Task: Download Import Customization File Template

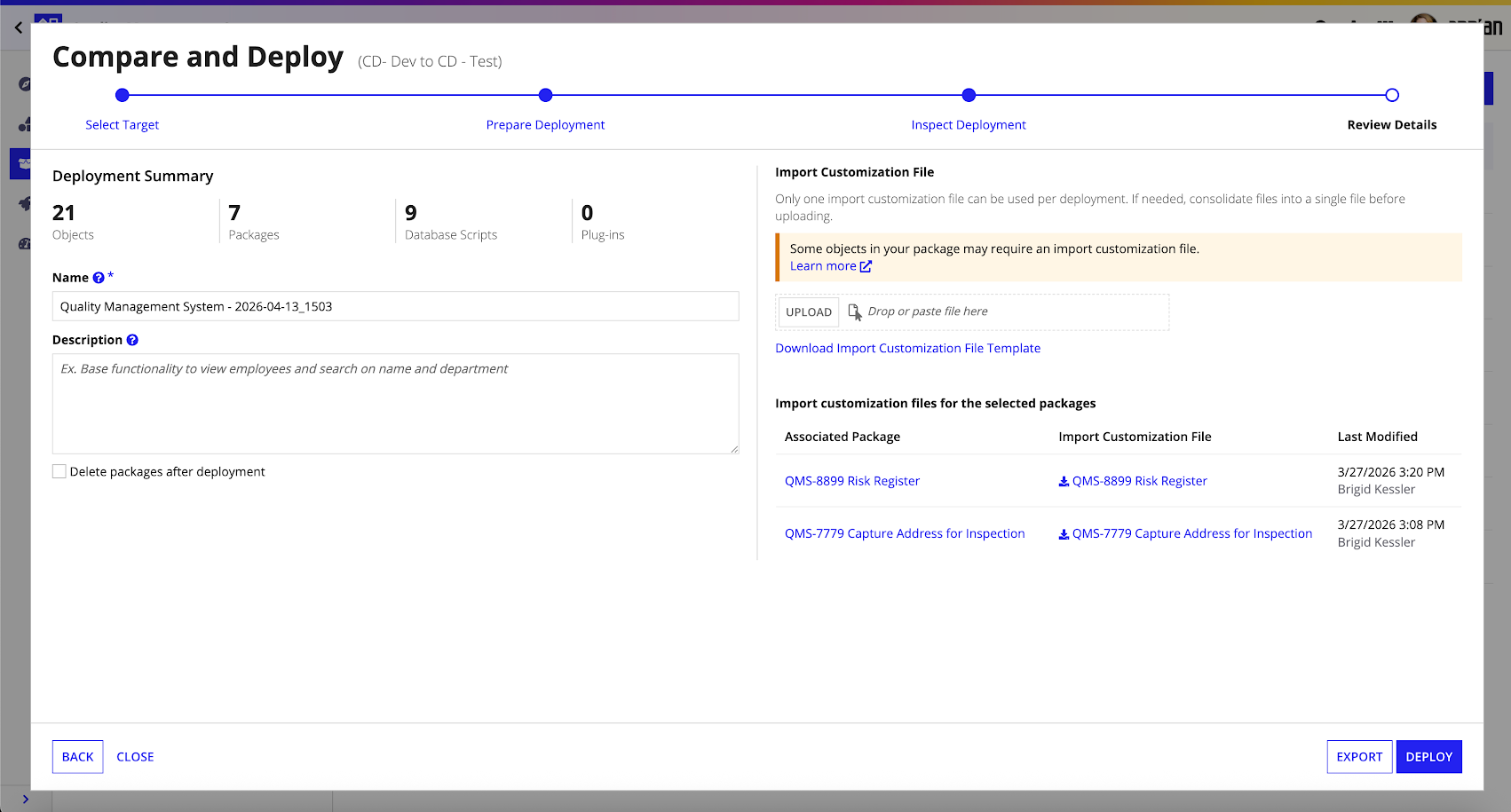Action: [x=907, y=349]
